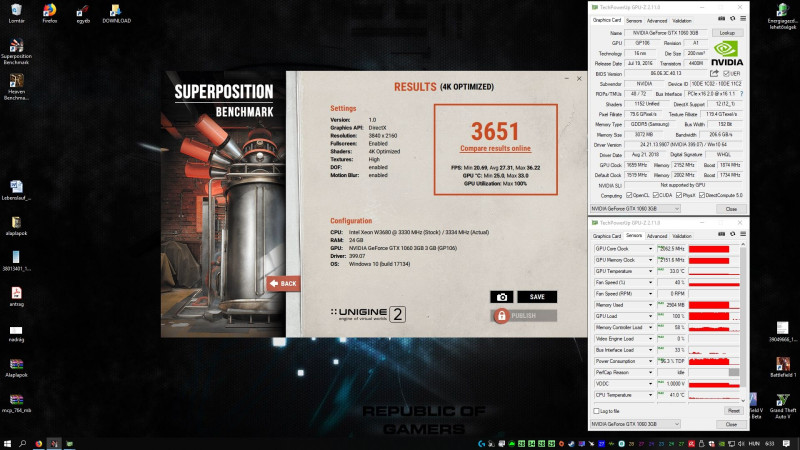Screen dimensions: 800x450
Task: Expand the Fan Speed (%) sensor dropdown
Action: (651, 283)
